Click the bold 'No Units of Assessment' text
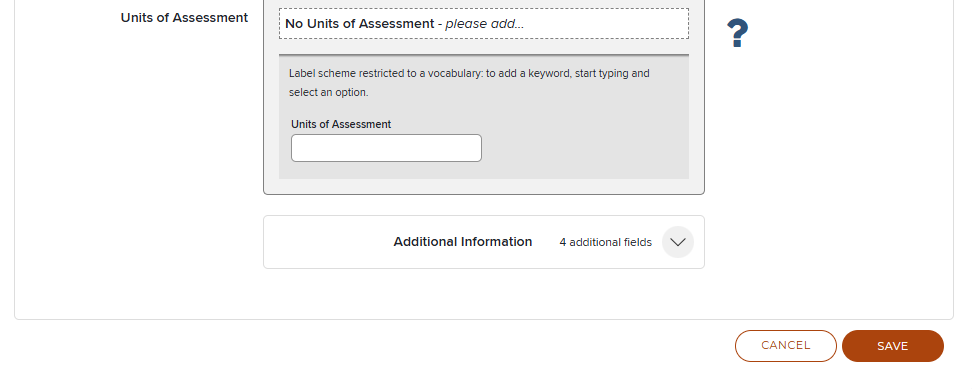This screenshot has width=972, height=389. click(x=360, y=24)
